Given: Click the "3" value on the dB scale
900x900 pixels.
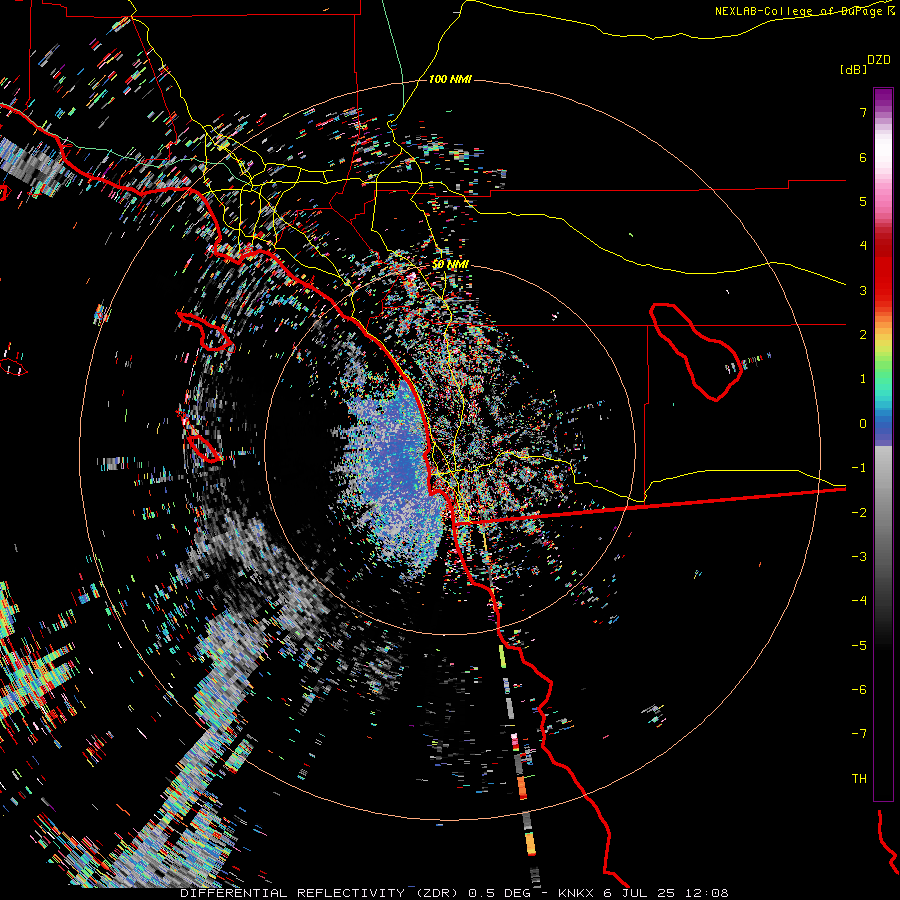Looking at the screenshot, I should (x=863, y=290).
